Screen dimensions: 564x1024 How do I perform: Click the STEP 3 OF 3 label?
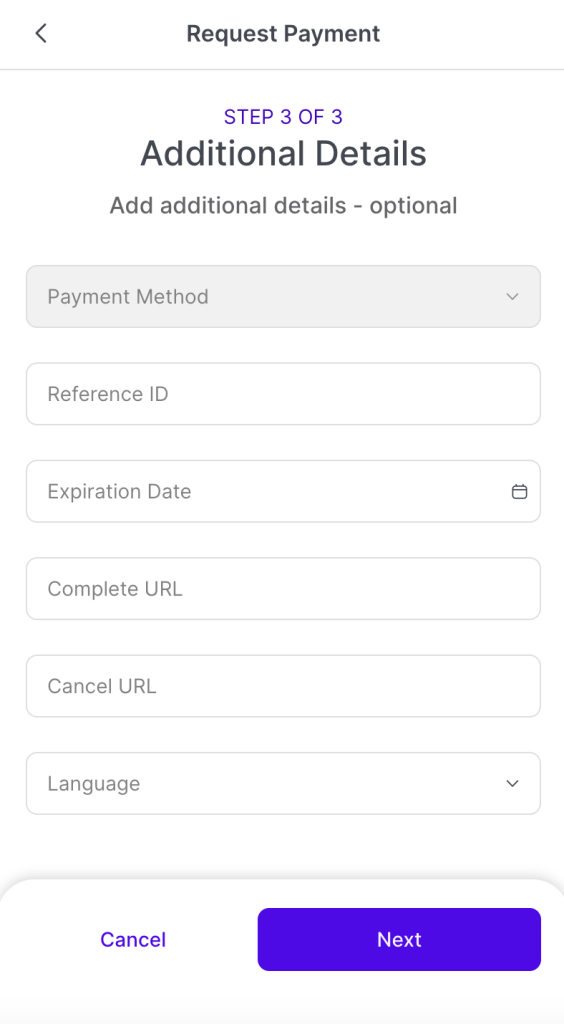[x=283, y=117]
